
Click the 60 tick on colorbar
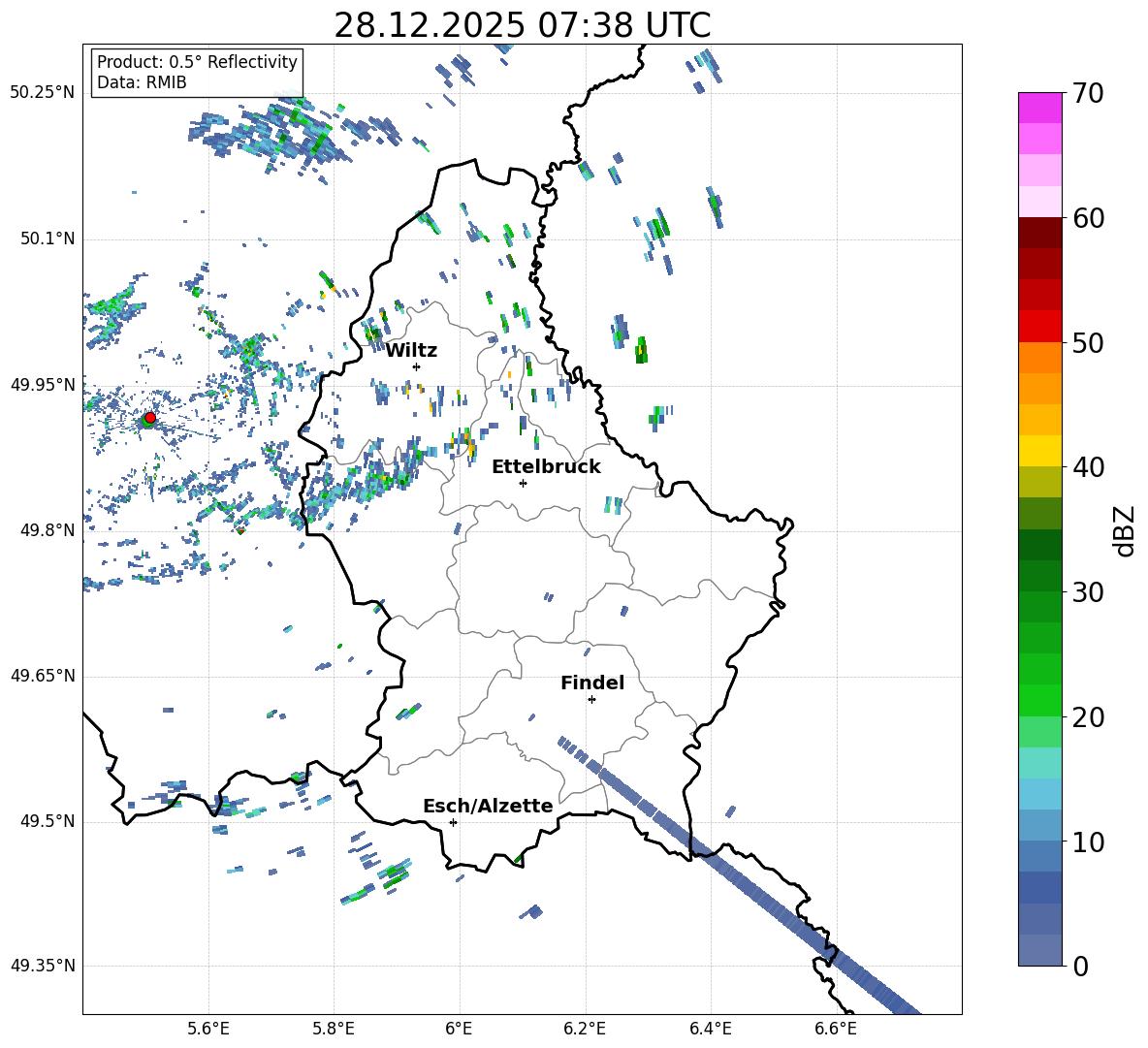tap(1088, 218)
